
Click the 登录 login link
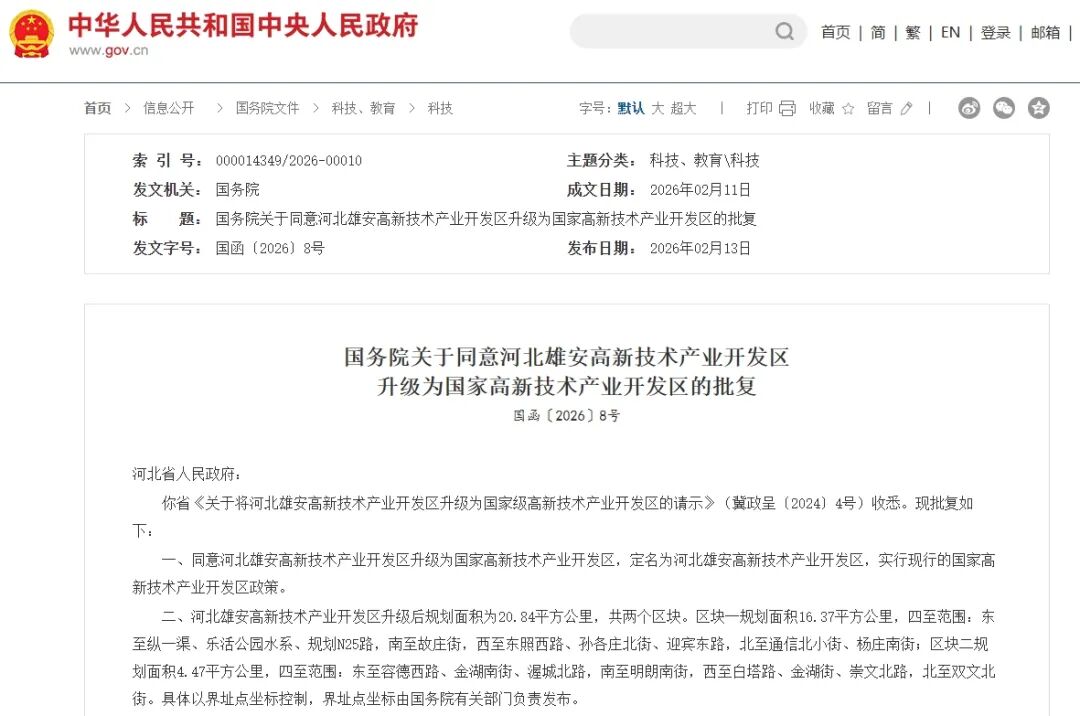995,32
